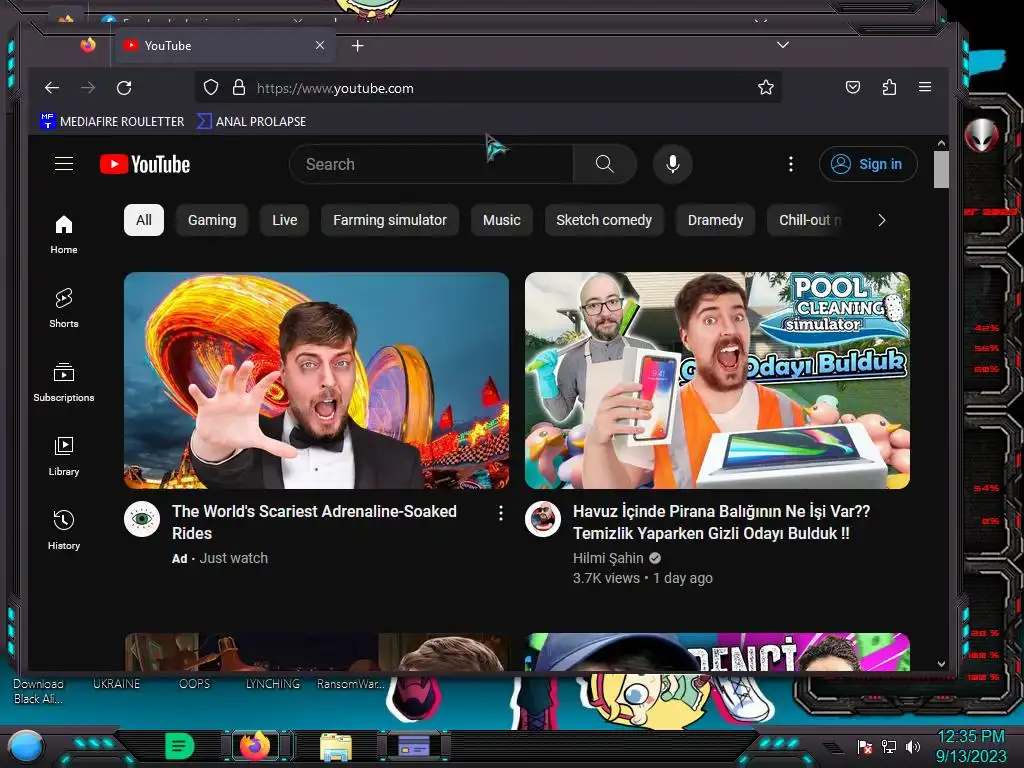Viewport: 1024px width, 768px height.
Task: Open File Explorer from taskbar
Action: pos(336,747)
